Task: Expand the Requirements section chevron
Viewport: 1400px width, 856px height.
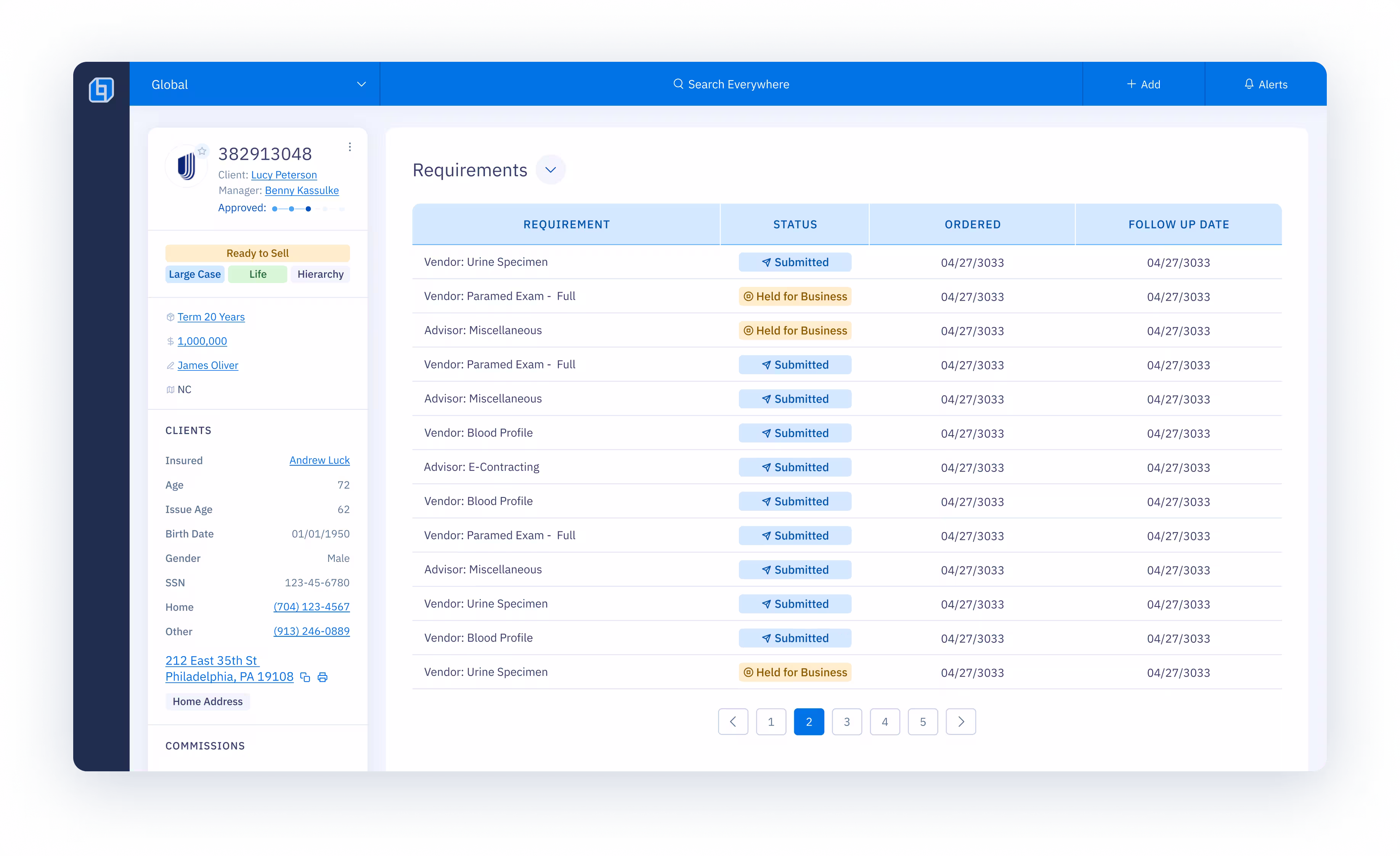Action: pos(550,170)
